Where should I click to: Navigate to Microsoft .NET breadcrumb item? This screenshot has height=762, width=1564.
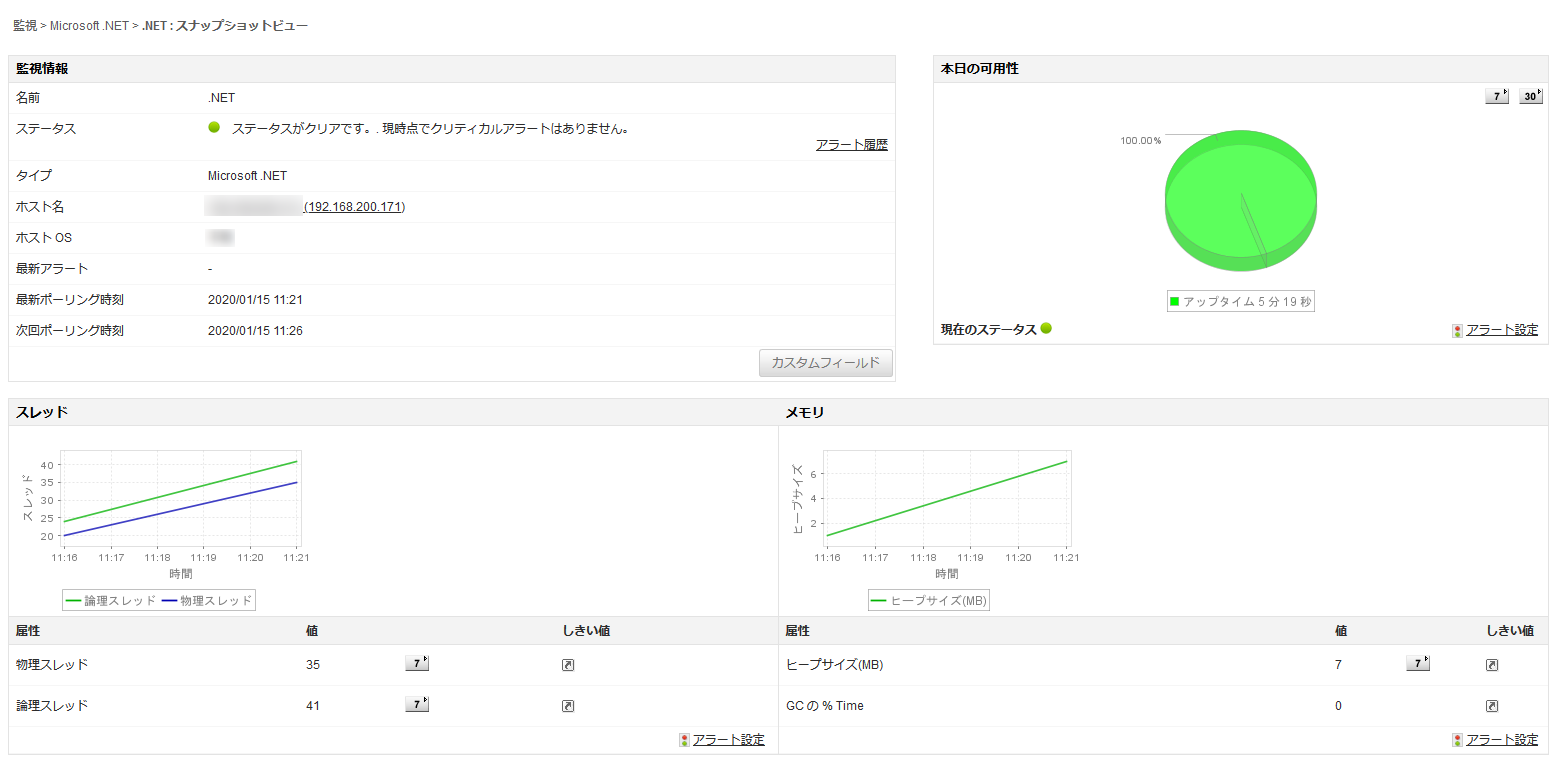[89, 25]
